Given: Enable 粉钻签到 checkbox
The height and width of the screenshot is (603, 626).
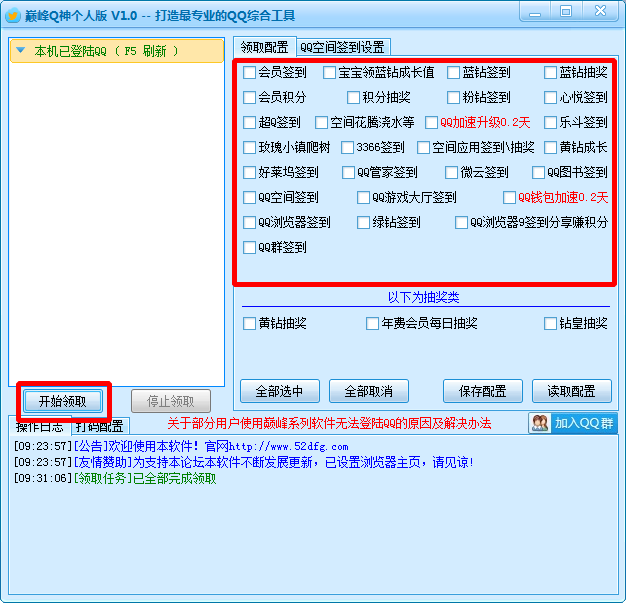Looking at the screenshot, I should point(454,97).
